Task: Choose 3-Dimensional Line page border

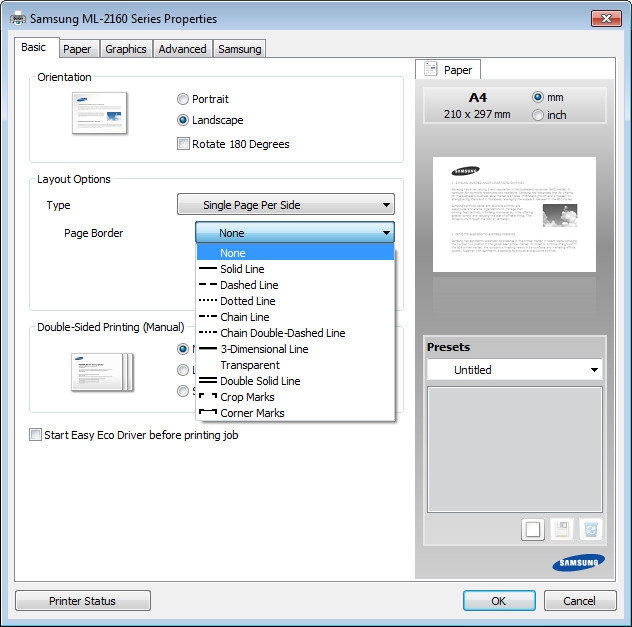Action: (x=295, y=349)
